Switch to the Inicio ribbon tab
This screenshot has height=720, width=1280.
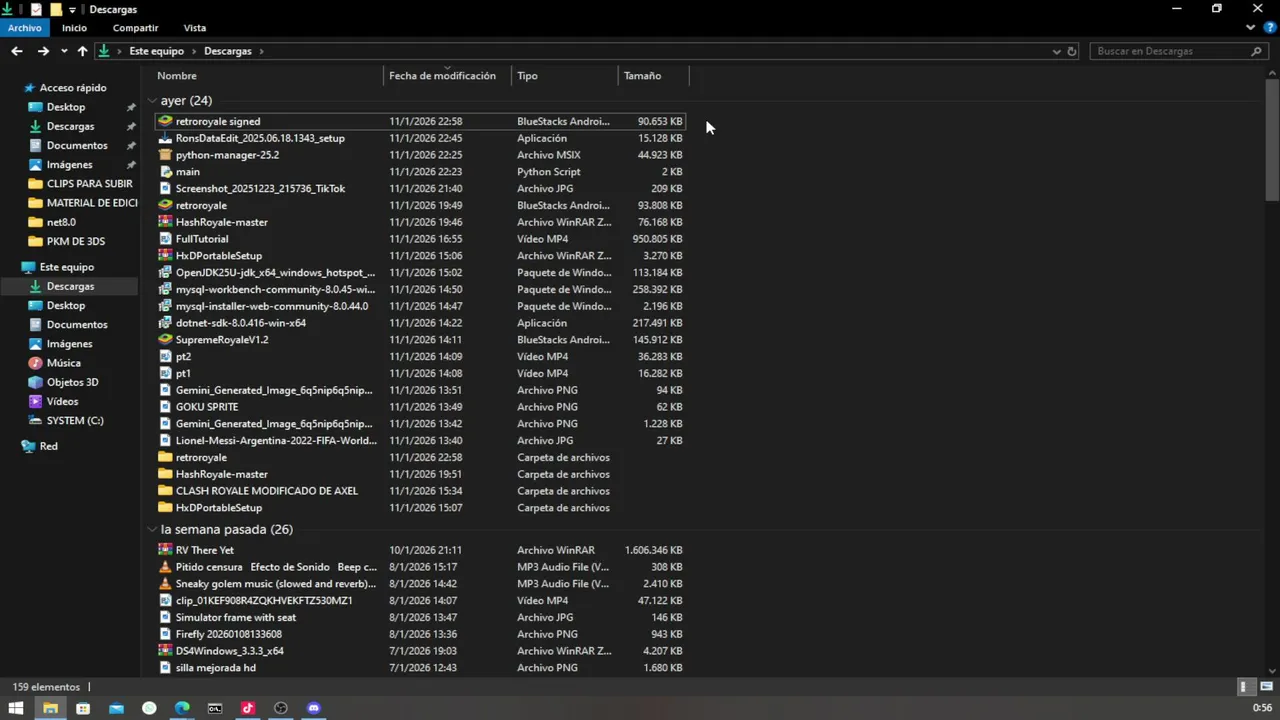point(75,28)
